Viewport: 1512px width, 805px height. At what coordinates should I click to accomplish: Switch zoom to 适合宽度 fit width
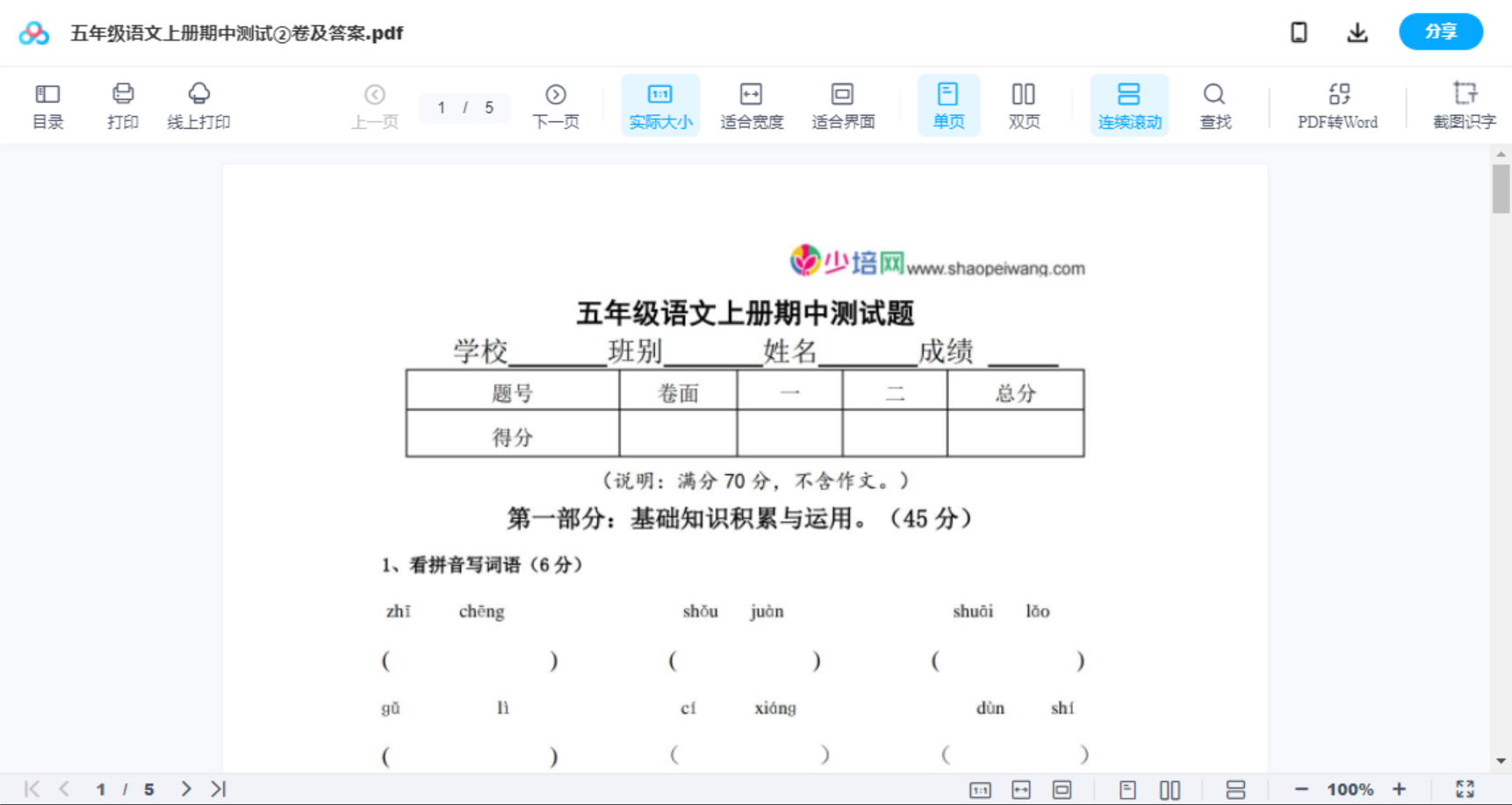click(751, 104)
